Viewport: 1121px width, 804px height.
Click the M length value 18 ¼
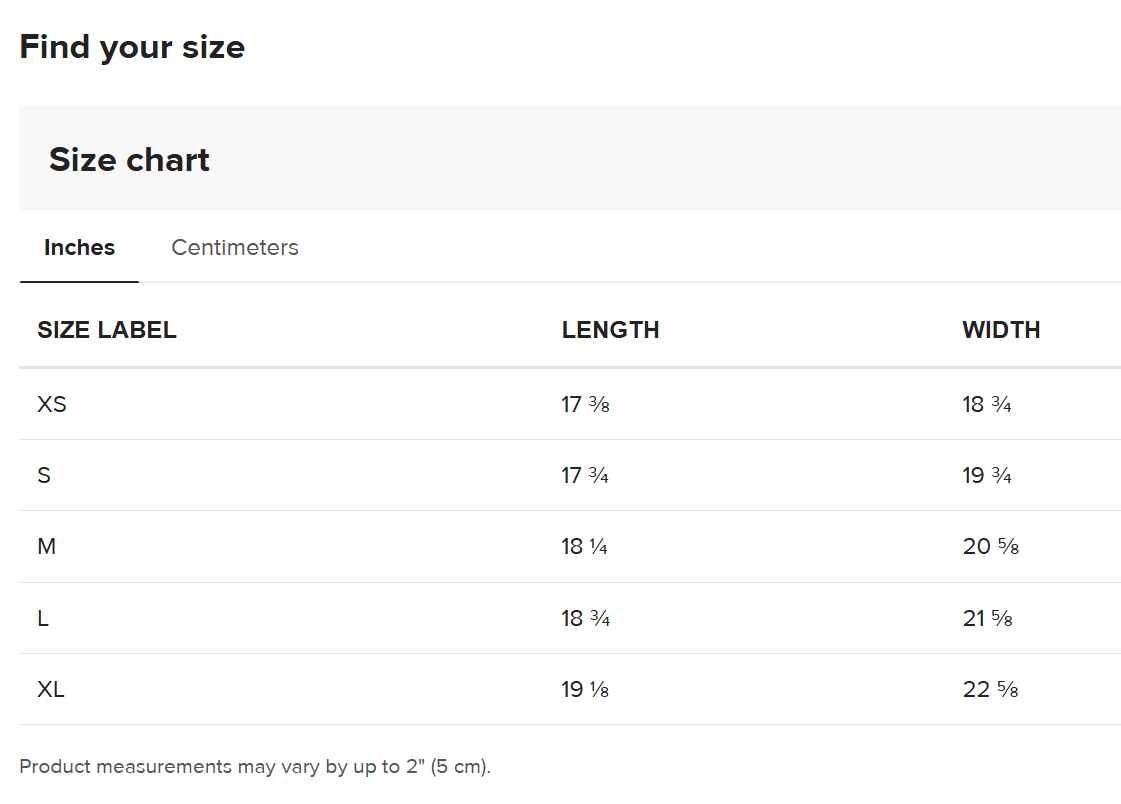click(x=585, y=547)
